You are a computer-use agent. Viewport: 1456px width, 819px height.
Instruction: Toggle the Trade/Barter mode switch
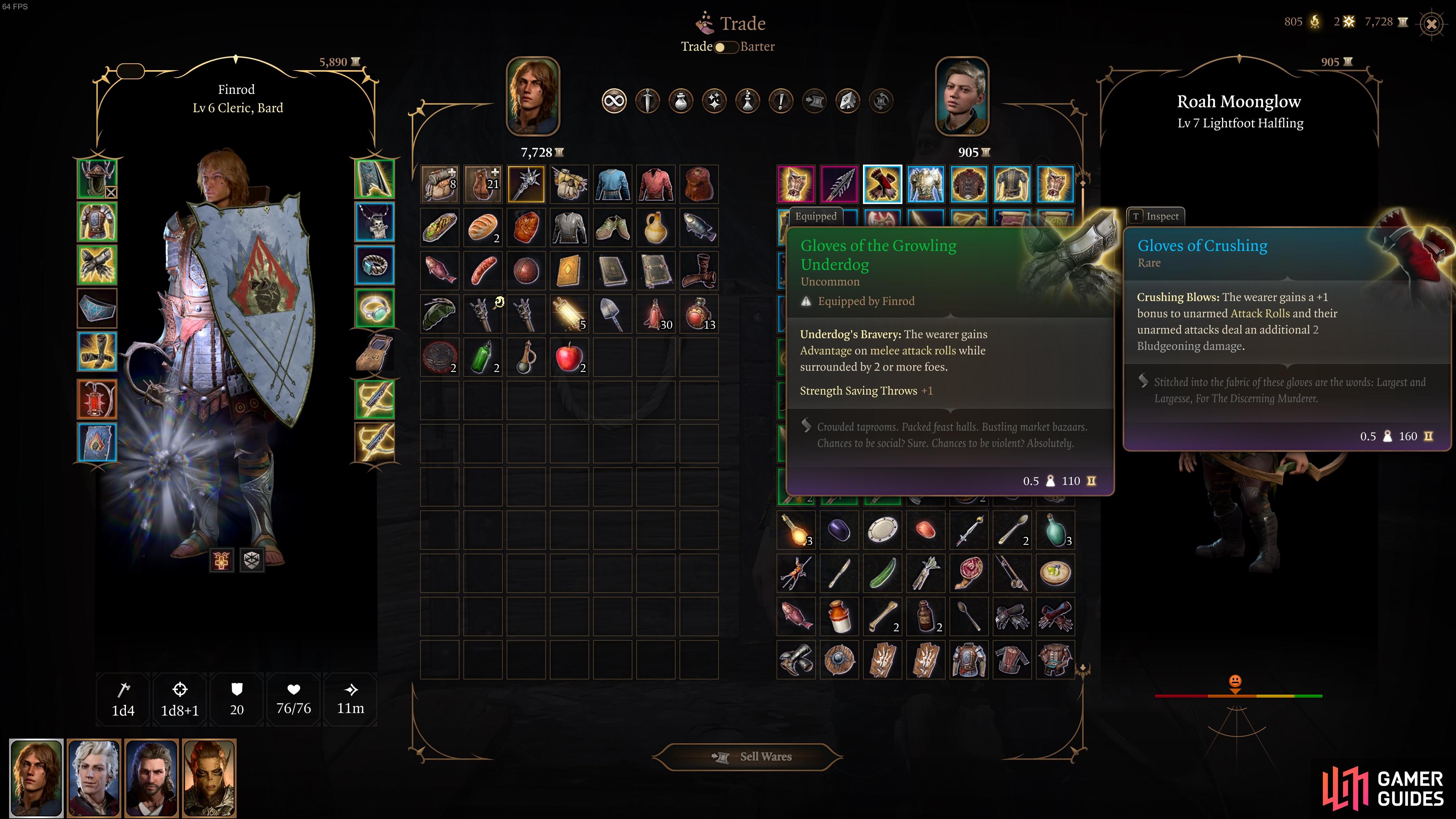point(726,47)
